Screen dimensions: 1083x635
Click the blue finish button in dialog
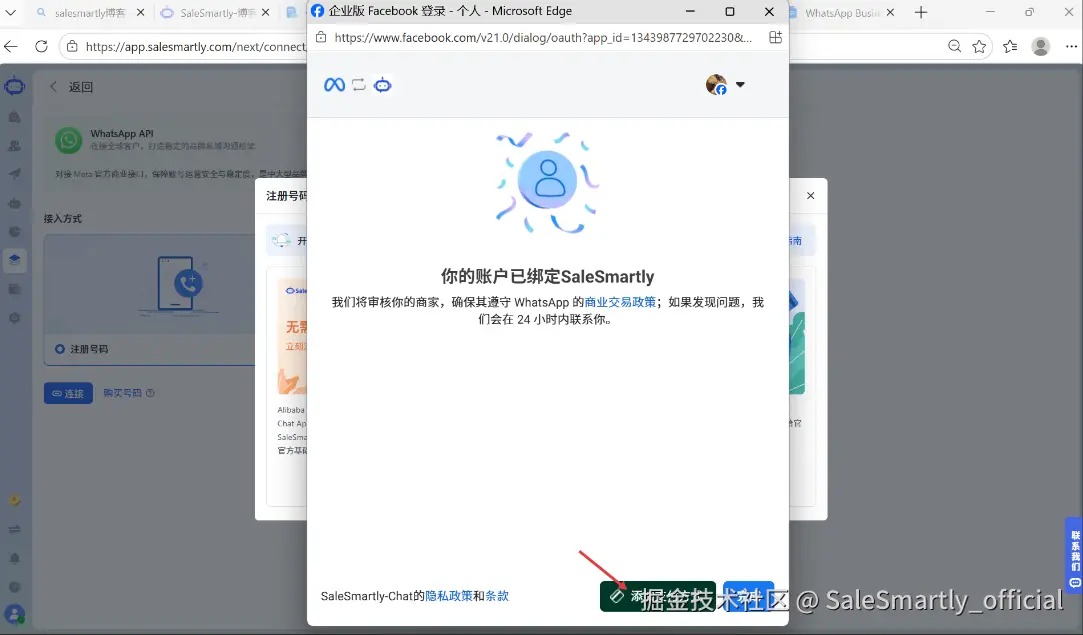pyautogui.click(x=748, y=596)
